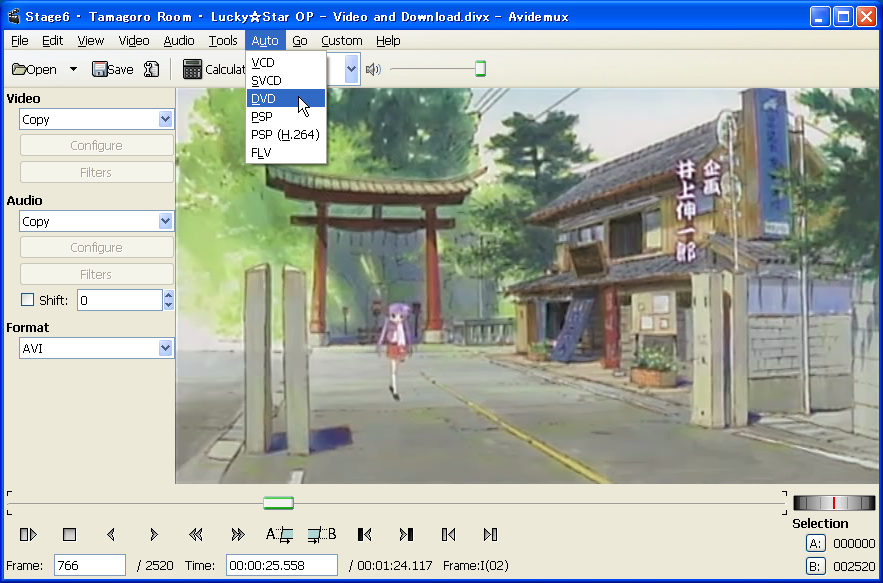Expand the Open button recent files arrow

pos(73,69)
